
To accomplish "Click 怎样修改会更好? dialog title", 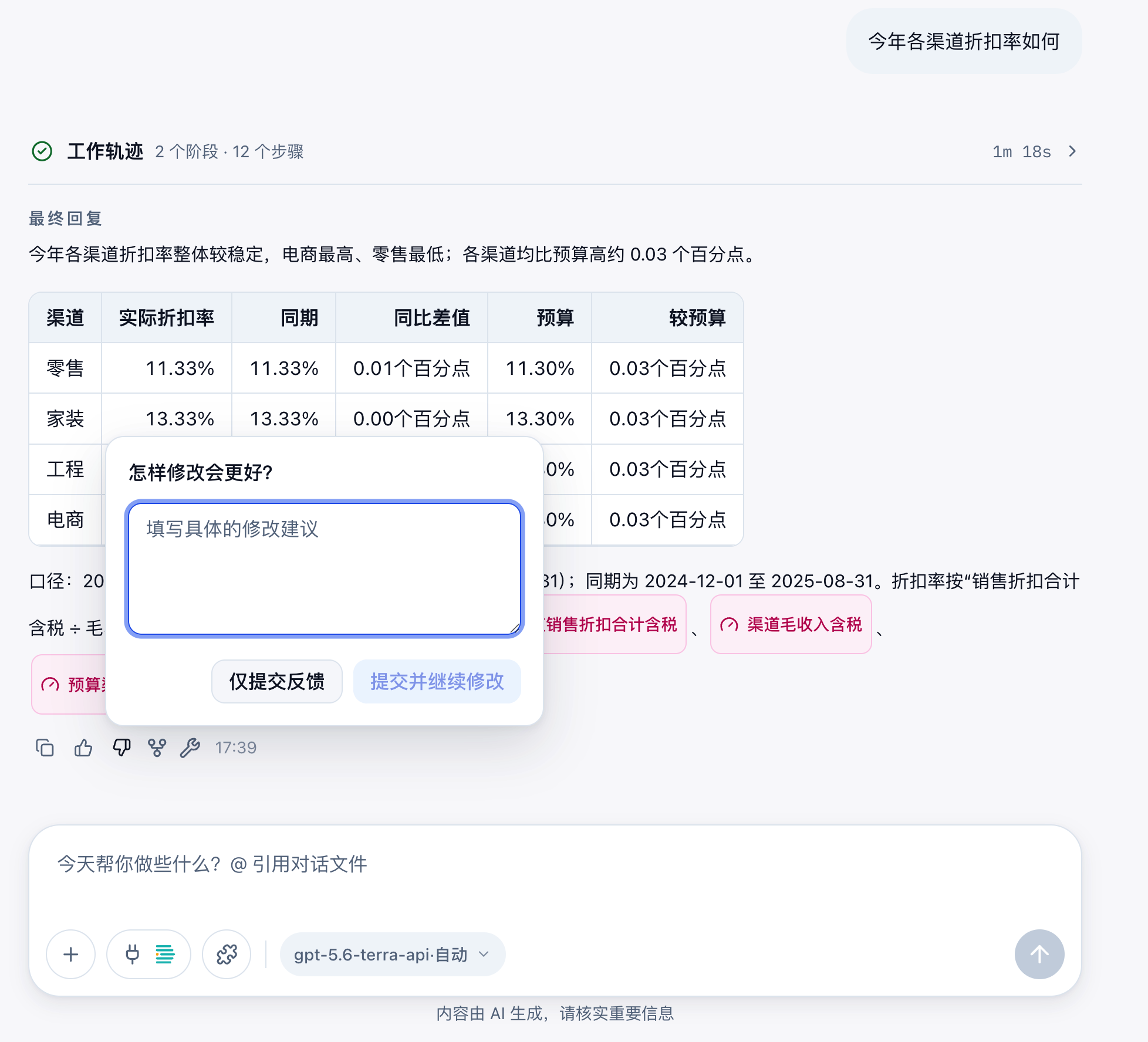I will [201, 472].
